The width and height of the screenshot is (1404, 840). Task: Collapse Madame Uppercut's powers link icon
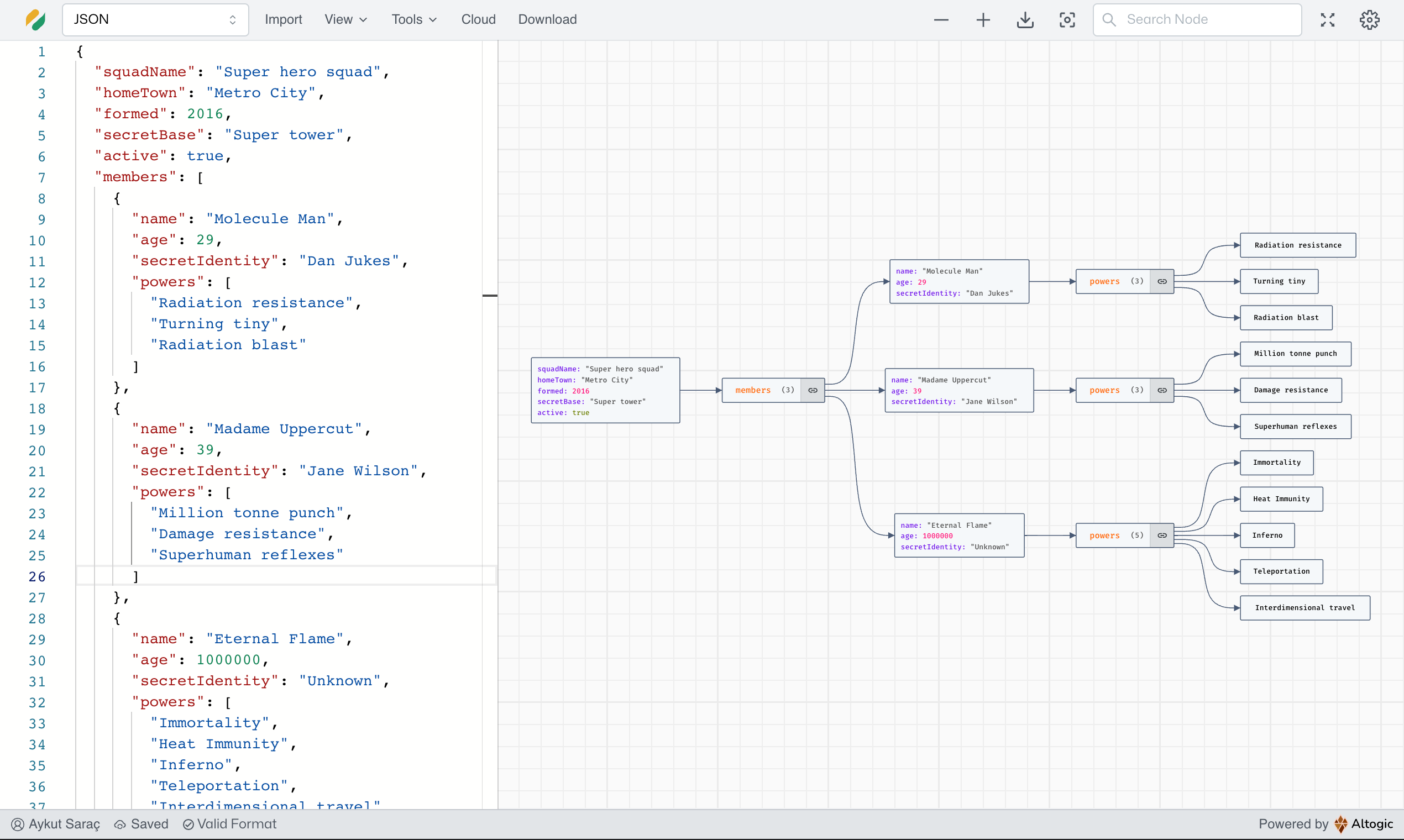coord(1162,390)
